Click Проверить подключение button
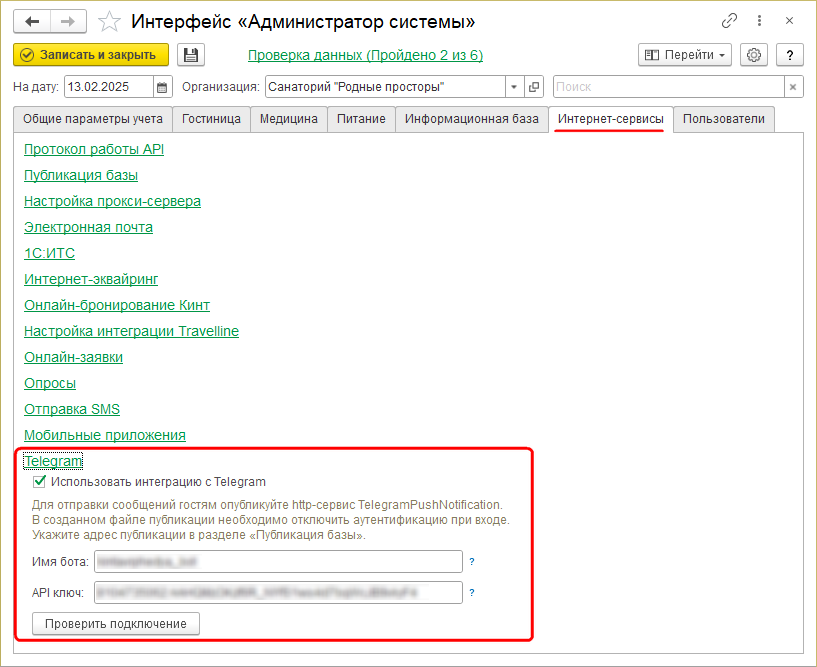 (116, 624)
